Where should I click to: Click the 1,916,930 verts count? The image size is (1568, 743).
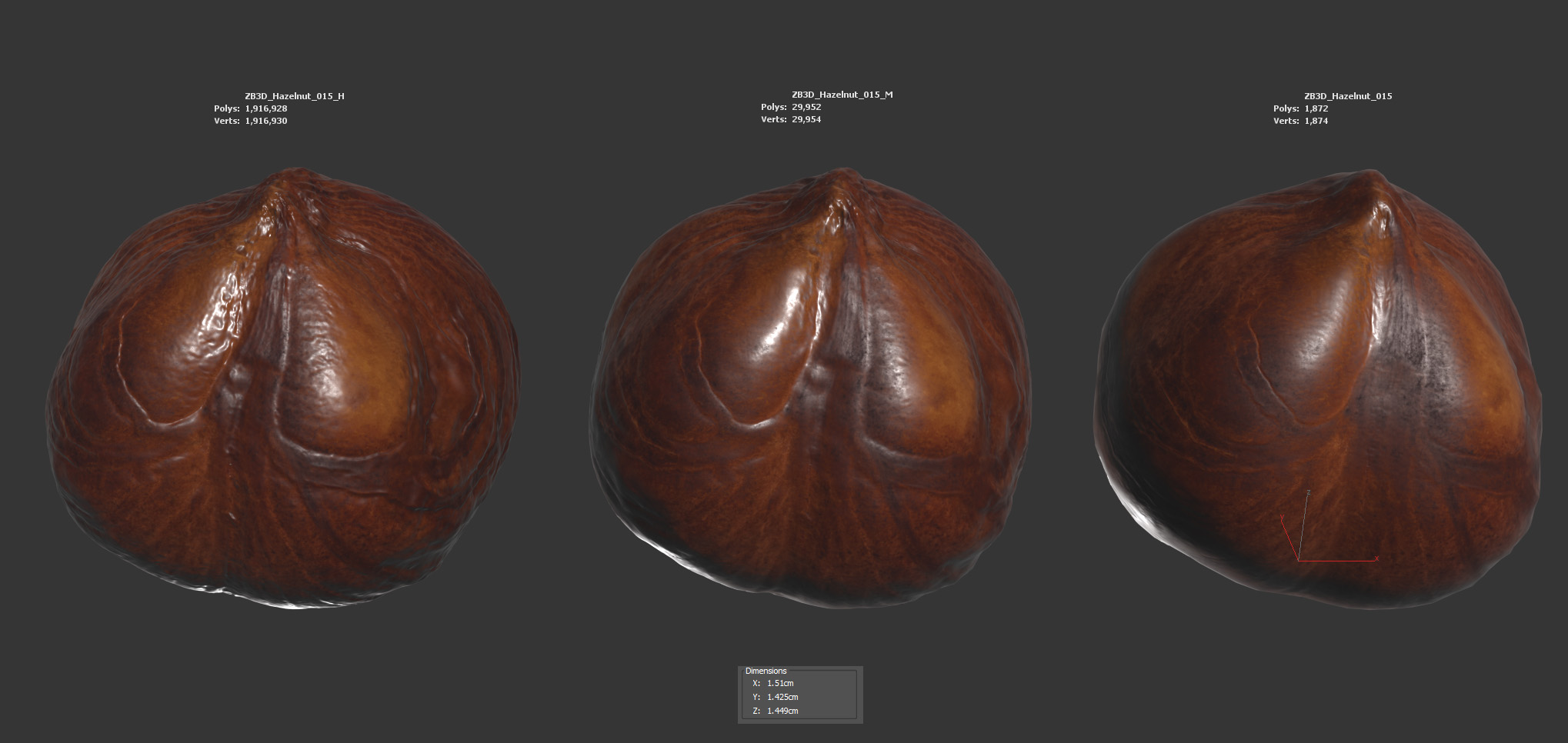pos(265,121)
